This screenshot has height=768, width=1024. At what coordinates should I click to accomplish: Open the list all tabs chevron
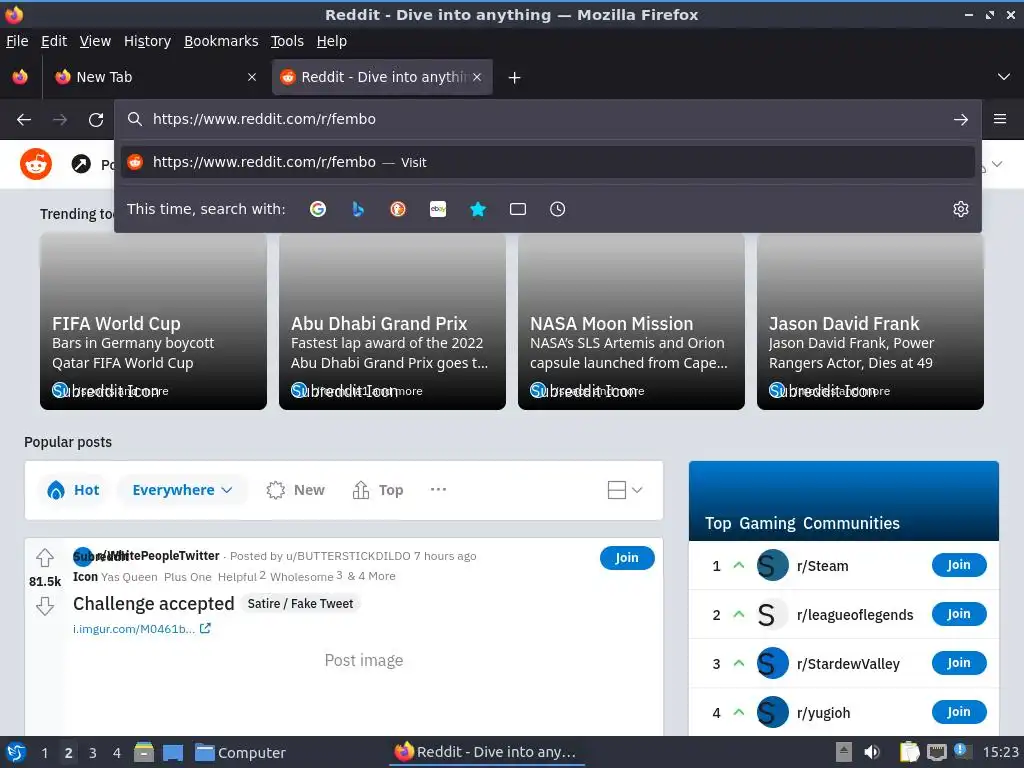tap(1004, 77)
